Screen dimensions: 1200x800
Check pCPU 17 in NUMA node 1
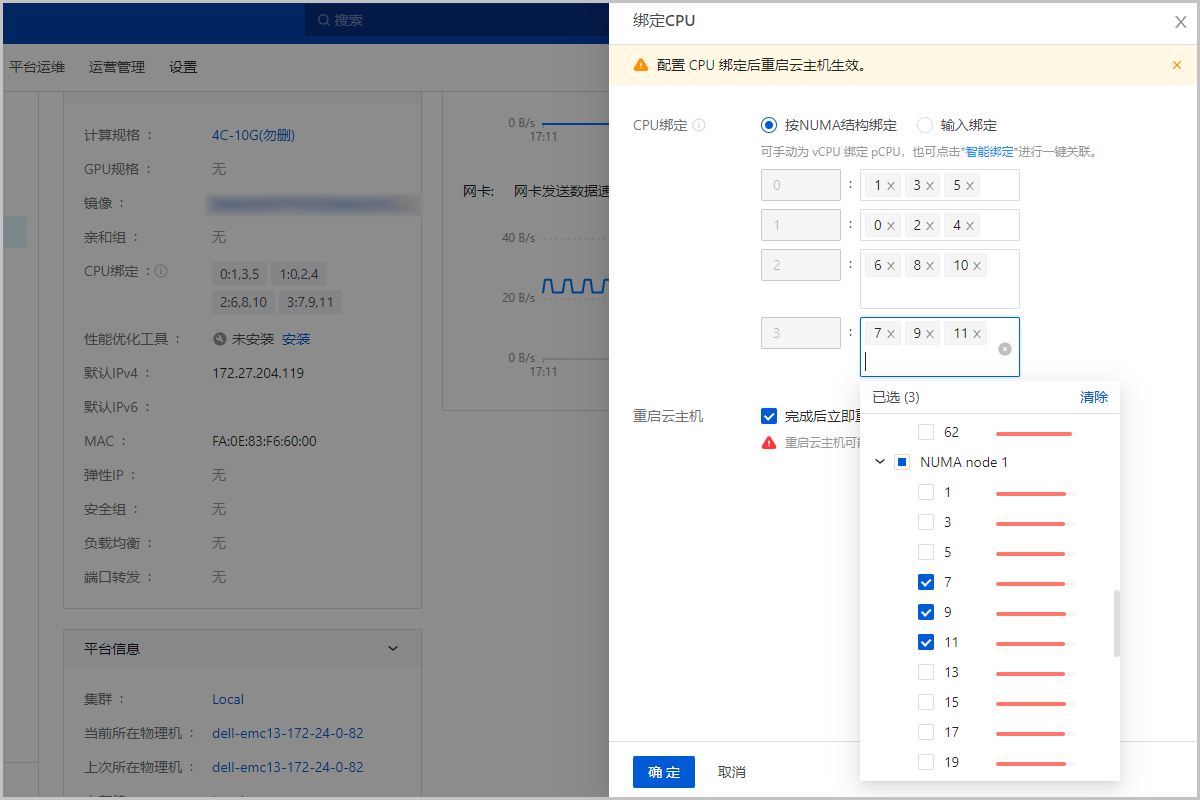tap(926, 732)
